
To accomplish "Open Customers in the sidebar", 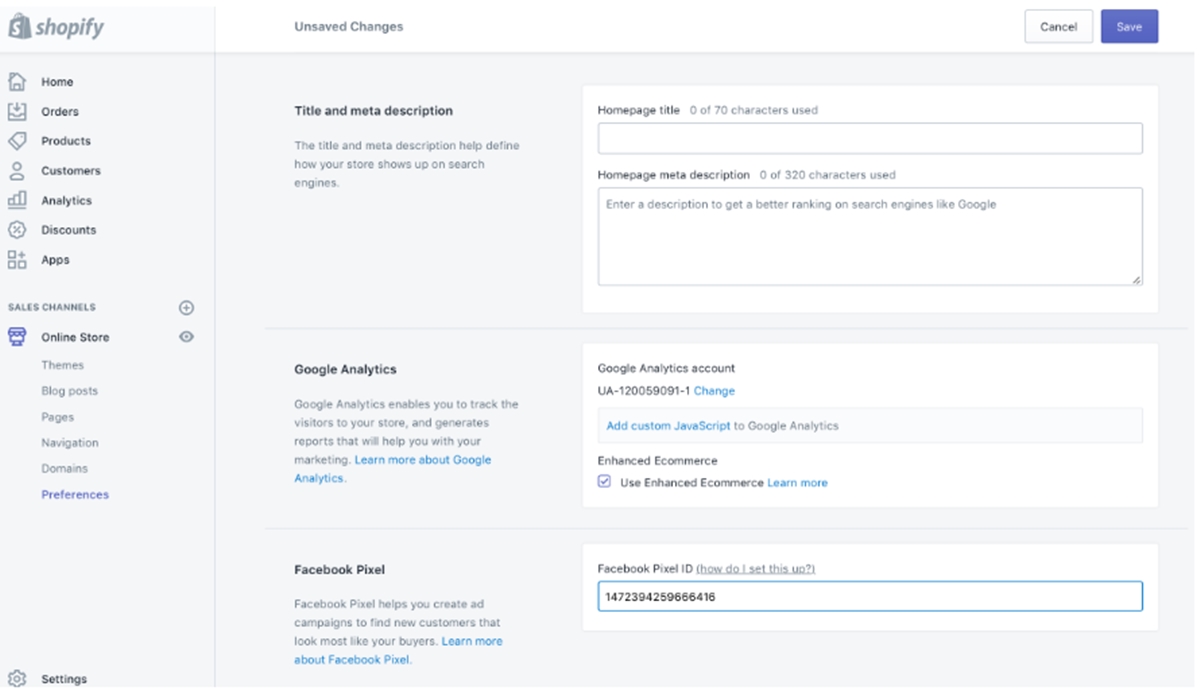I will coord(71,171).
